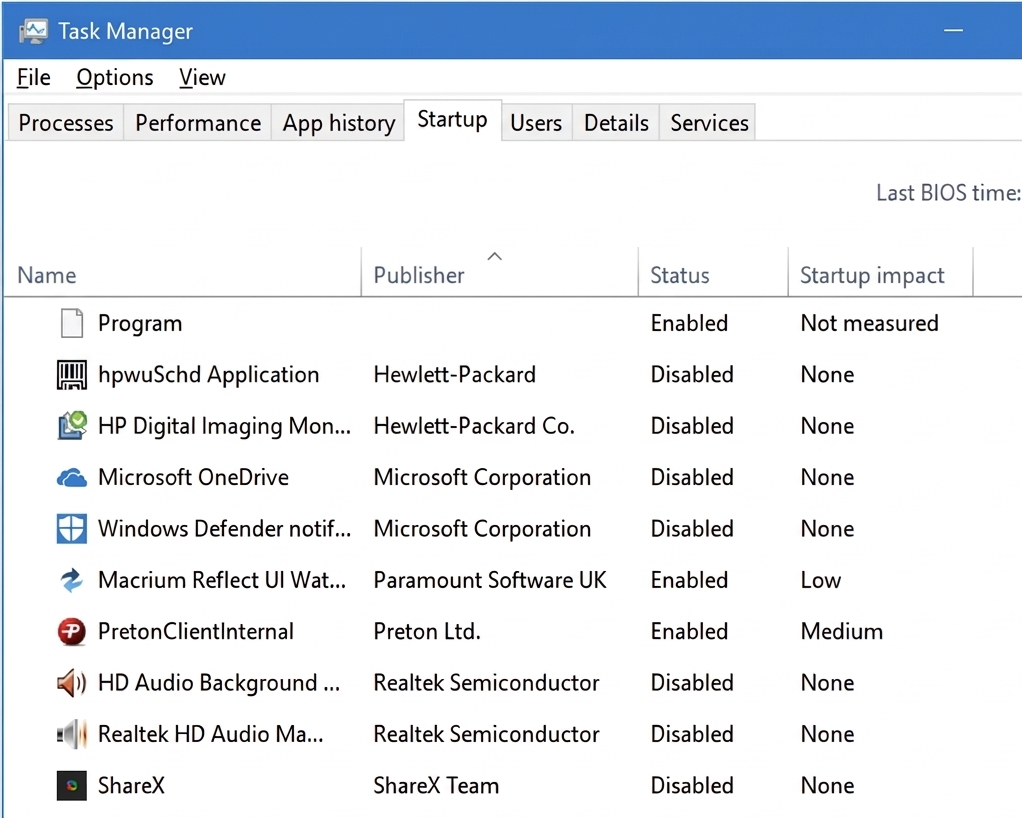Click the Paramount Software UK publisher cell
Viewport: 1022px width, 818px height.
tap(490, 580)
